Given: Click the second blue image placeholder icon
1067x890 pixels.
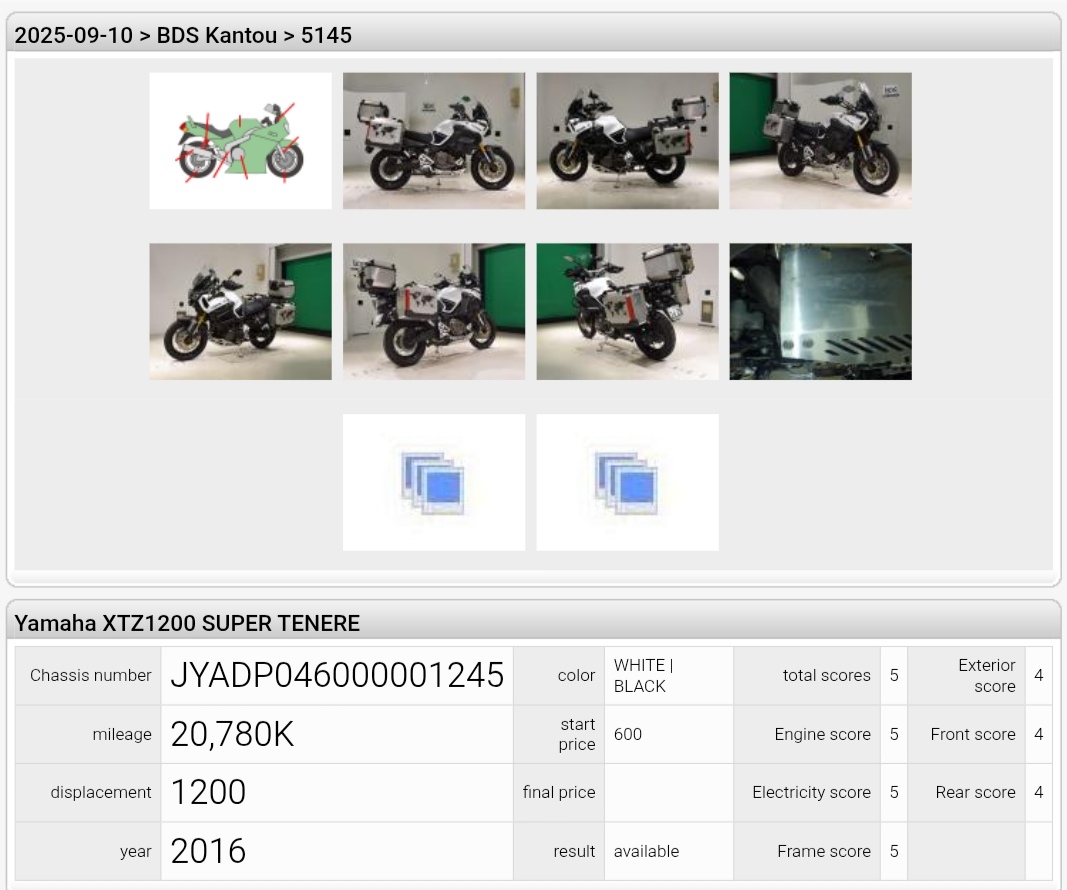Looking at the screenshot, I should tap(627, 482).
